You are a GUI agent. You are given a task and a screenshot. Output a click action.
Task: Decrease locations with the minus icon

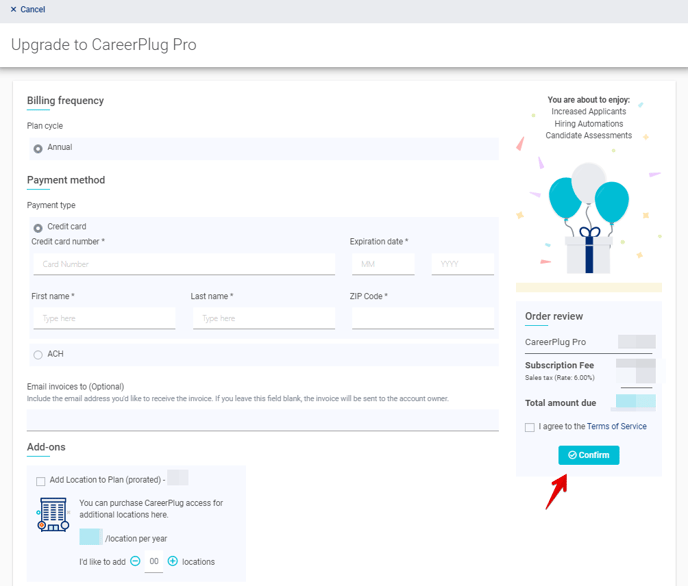pyautogui.click(x=136, y=561)
